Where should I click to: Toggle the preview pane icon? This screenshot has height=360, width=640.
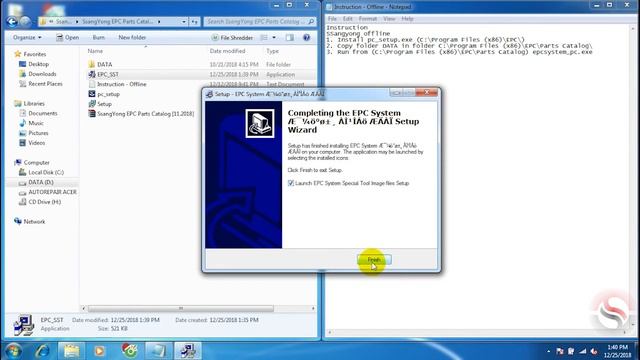289,38
